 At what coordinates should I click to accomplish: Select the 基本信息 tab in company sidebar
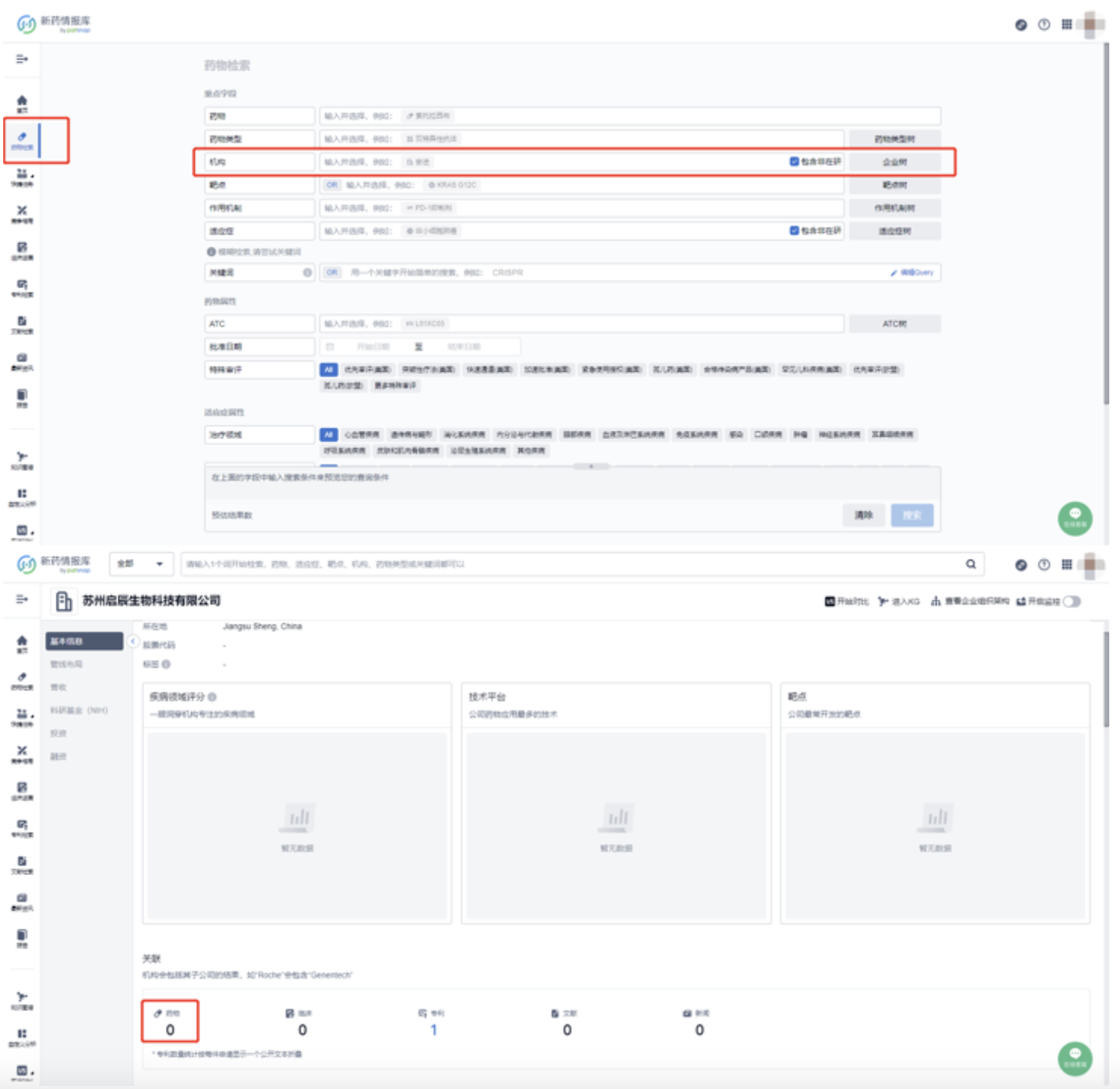tap(83, 641)
